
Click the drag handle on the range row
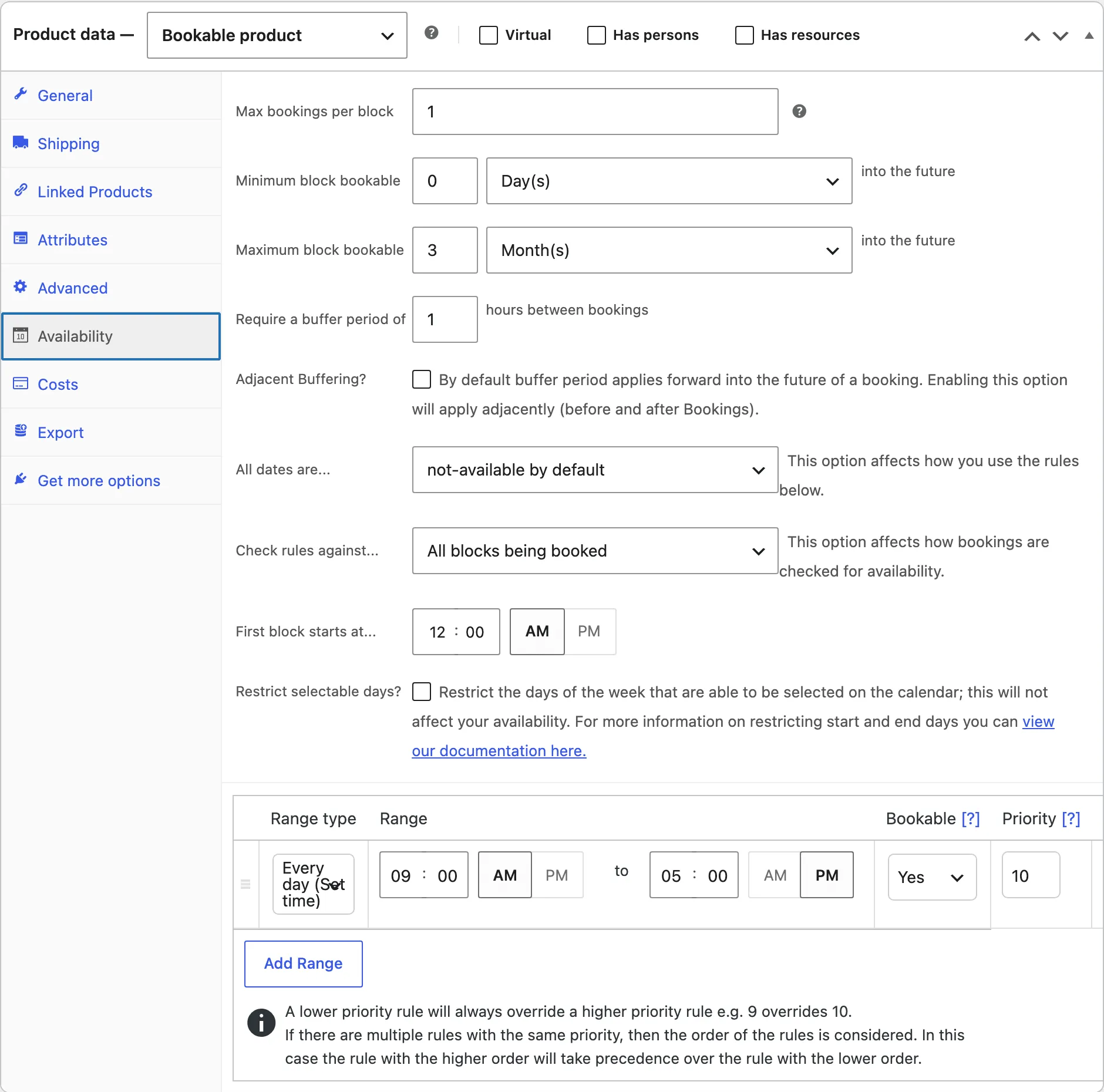[245, 884]
